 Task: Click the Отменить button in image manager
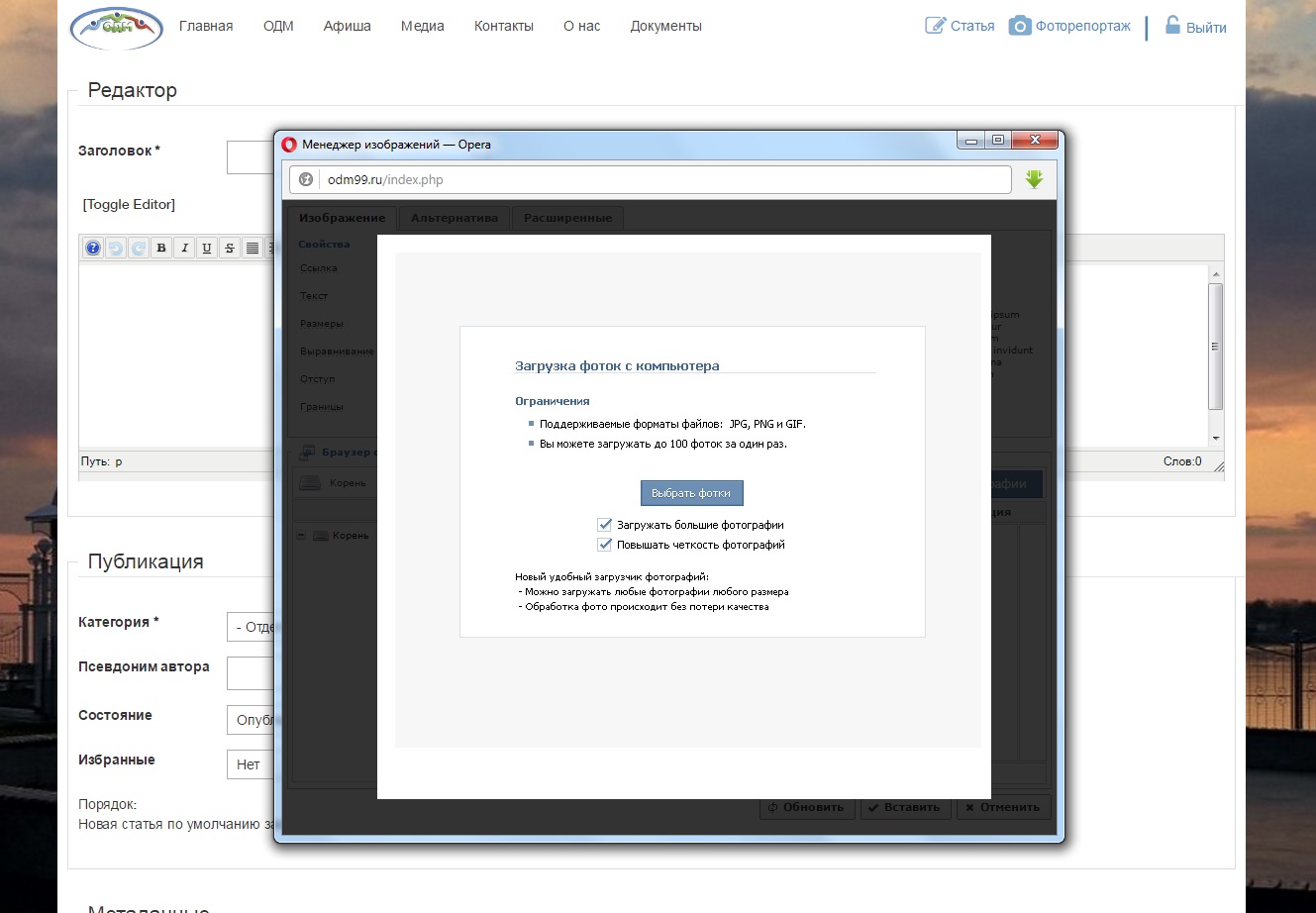pyautogui.click(x=1003, y=807)
